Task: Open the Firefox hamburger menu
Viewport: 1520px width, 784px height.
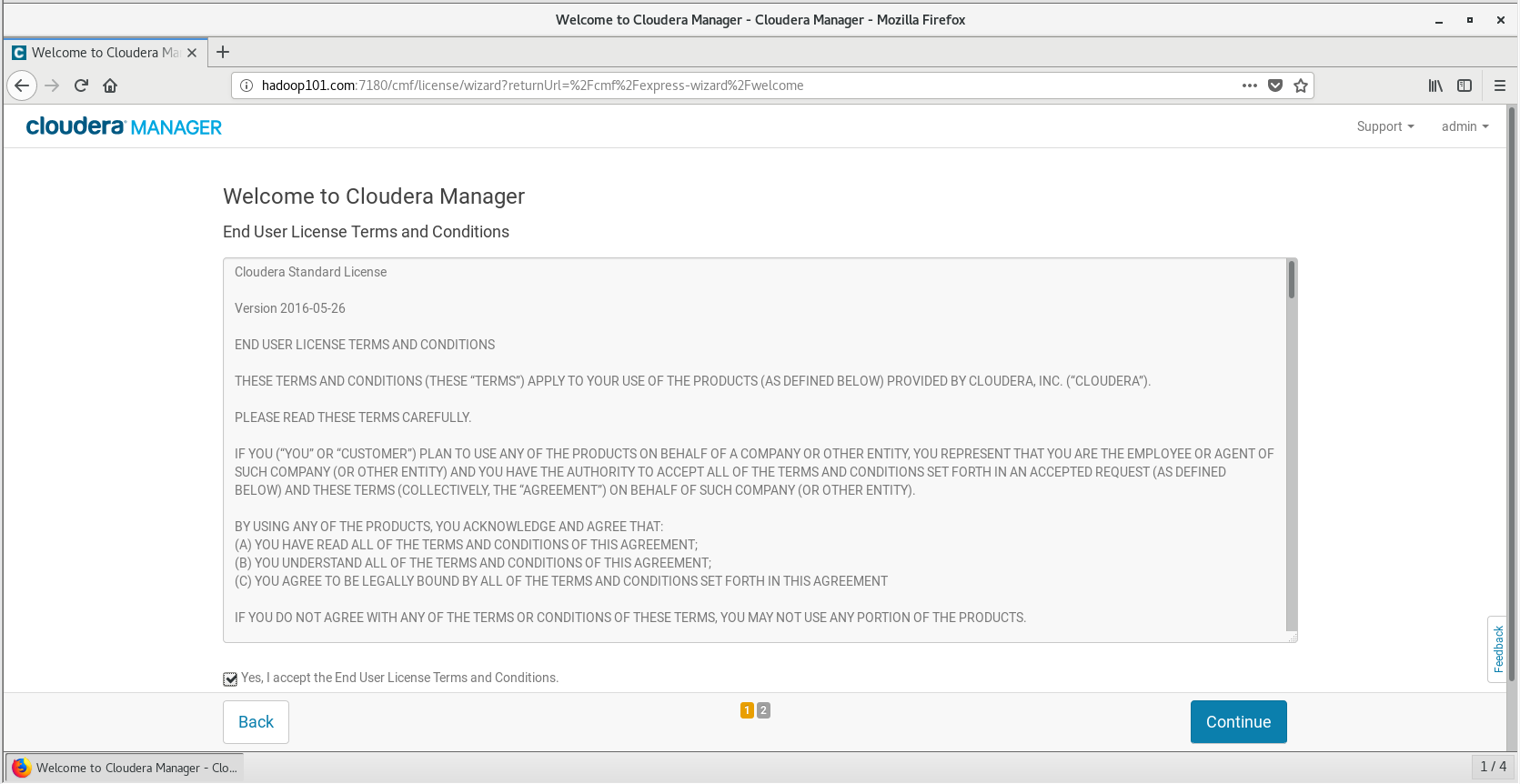Action: 1500,85
